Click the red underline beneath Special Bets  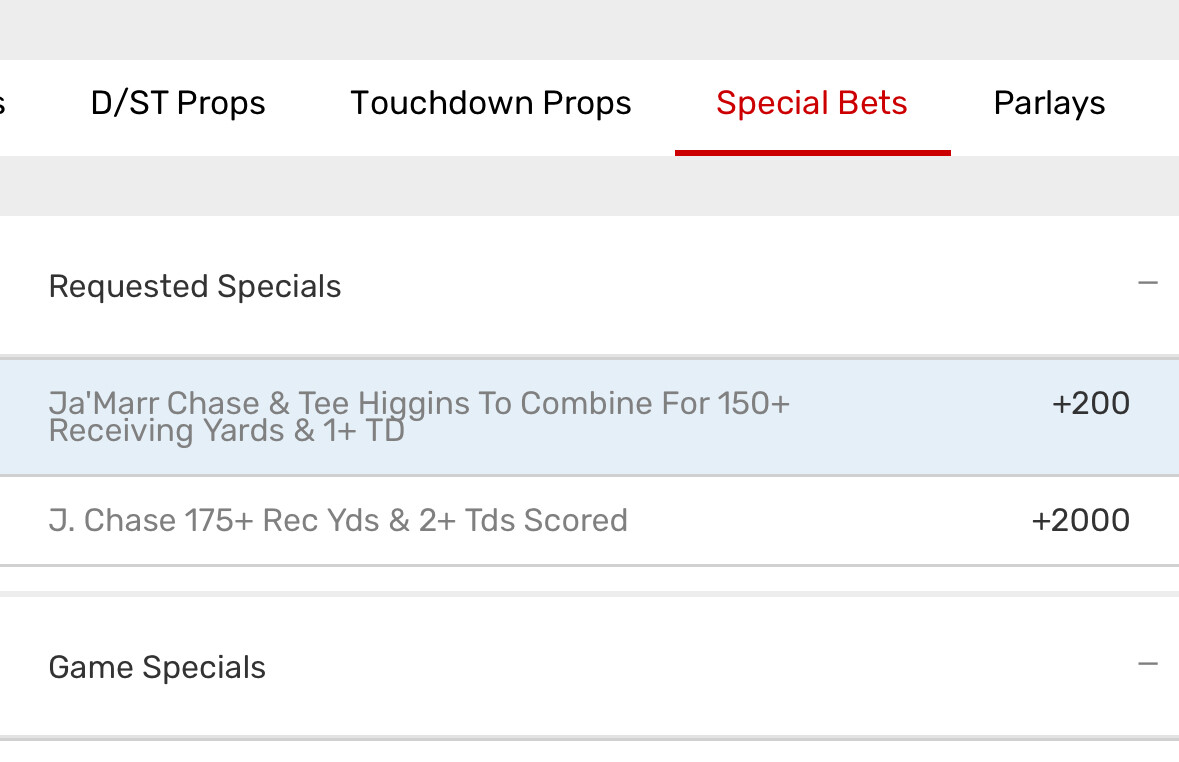point(812,153)
